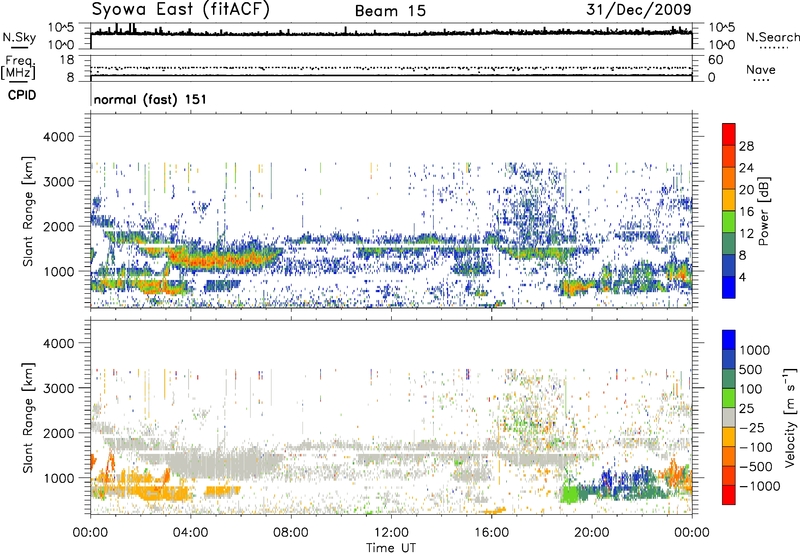Screen dimensions: 800x554
Task: Click the bottom blue swatch of Power colorbar
Action: click(x=729, y=287)
